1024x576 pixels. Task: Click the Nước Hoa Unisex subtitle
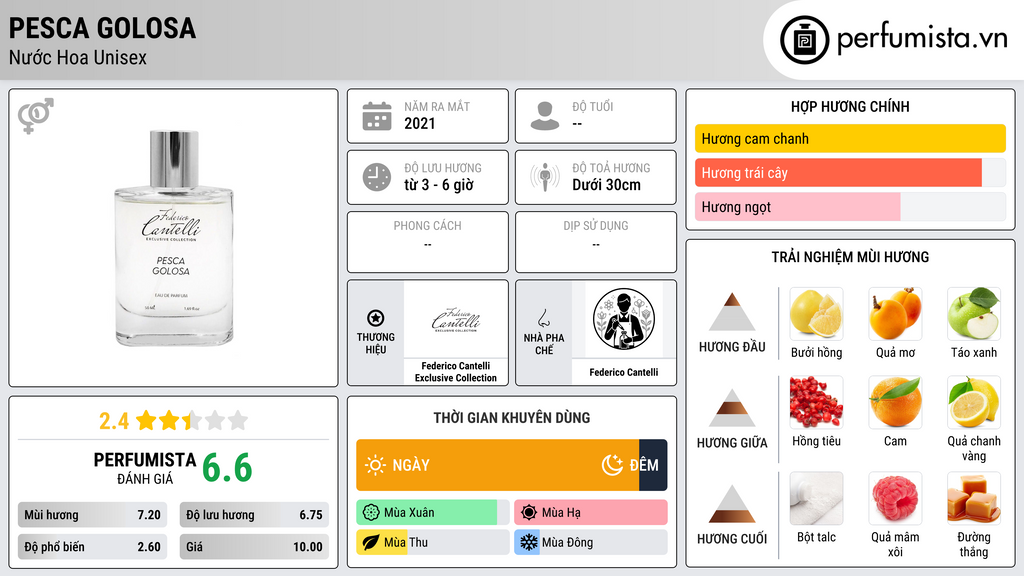[78, 57]
